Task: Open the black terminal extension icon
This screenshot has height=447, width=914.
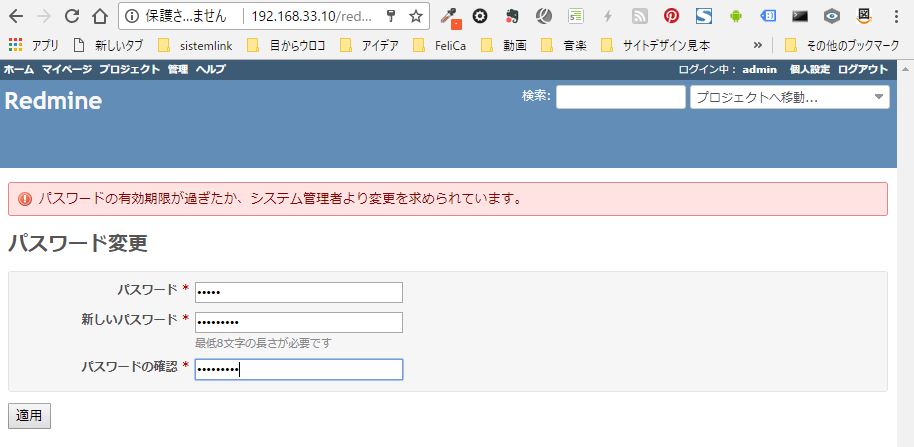Action: (800, 16)
